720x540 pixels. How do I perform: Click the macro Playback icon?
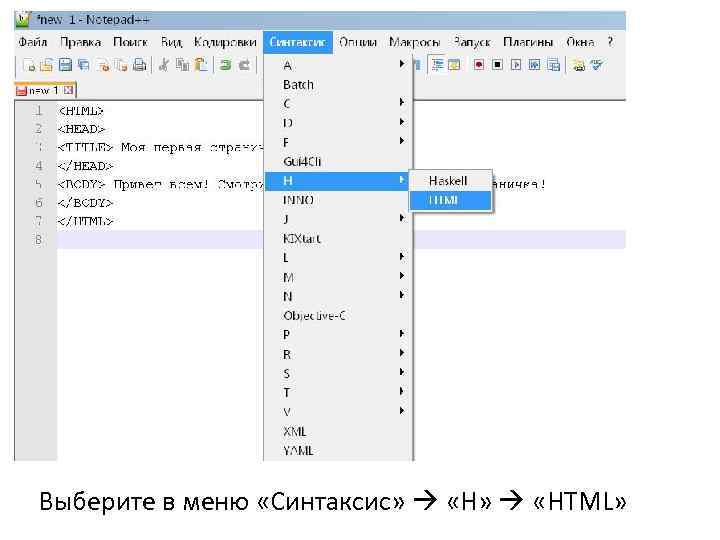click(516, 65)
